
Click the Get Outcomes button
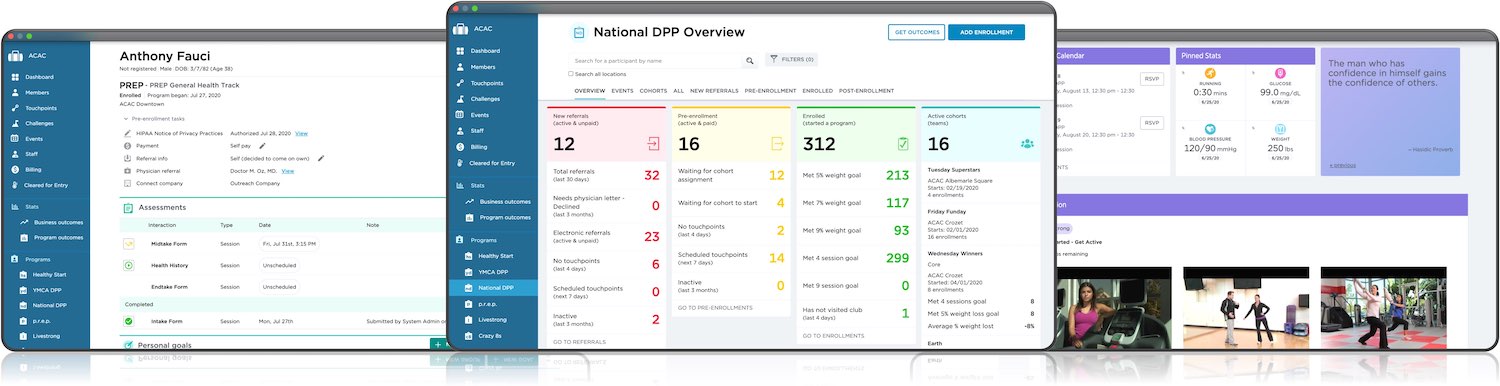click(x=916, y=32)
